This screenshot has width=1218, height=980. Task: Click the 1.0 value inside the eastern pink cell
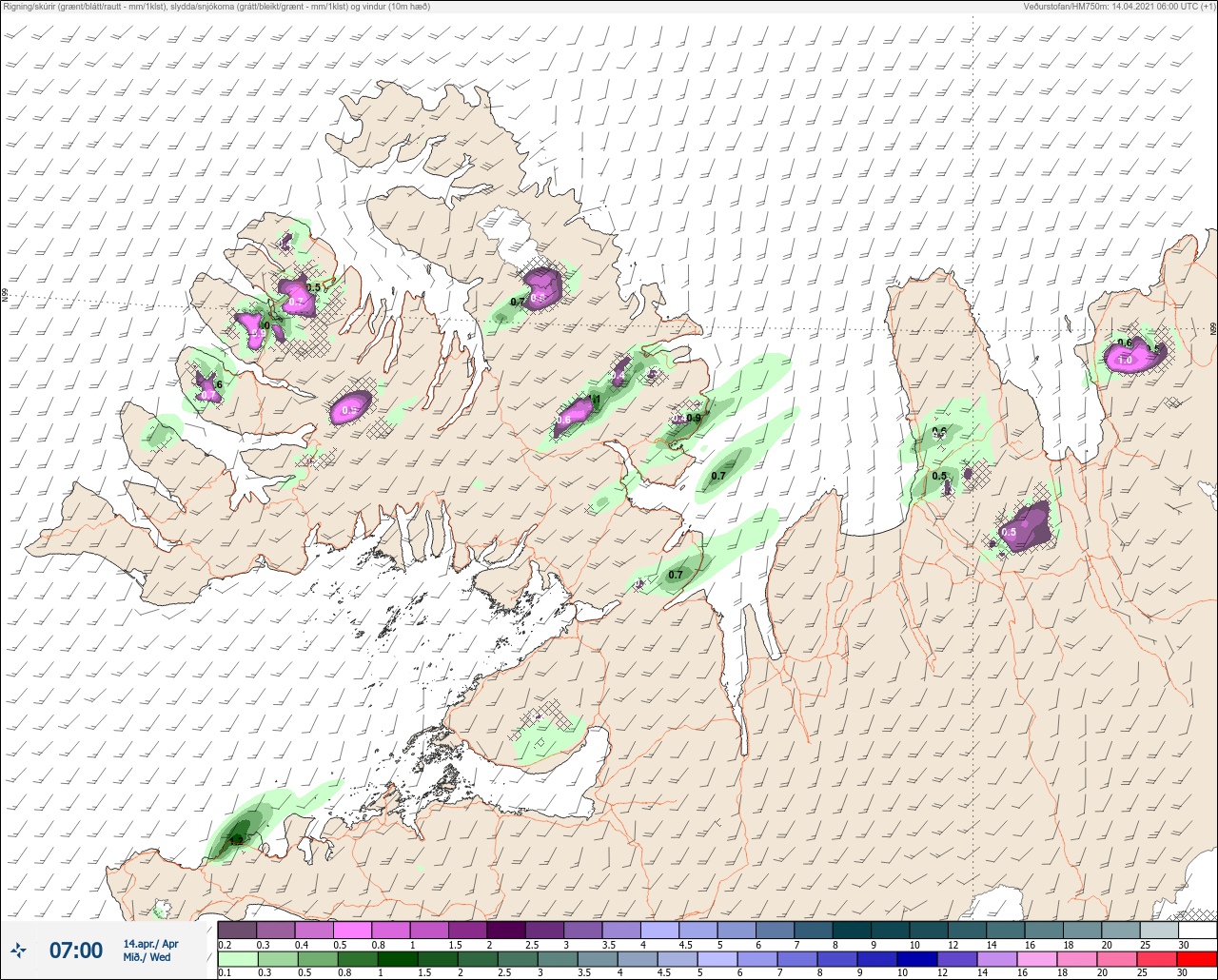tap(1125, 361)
